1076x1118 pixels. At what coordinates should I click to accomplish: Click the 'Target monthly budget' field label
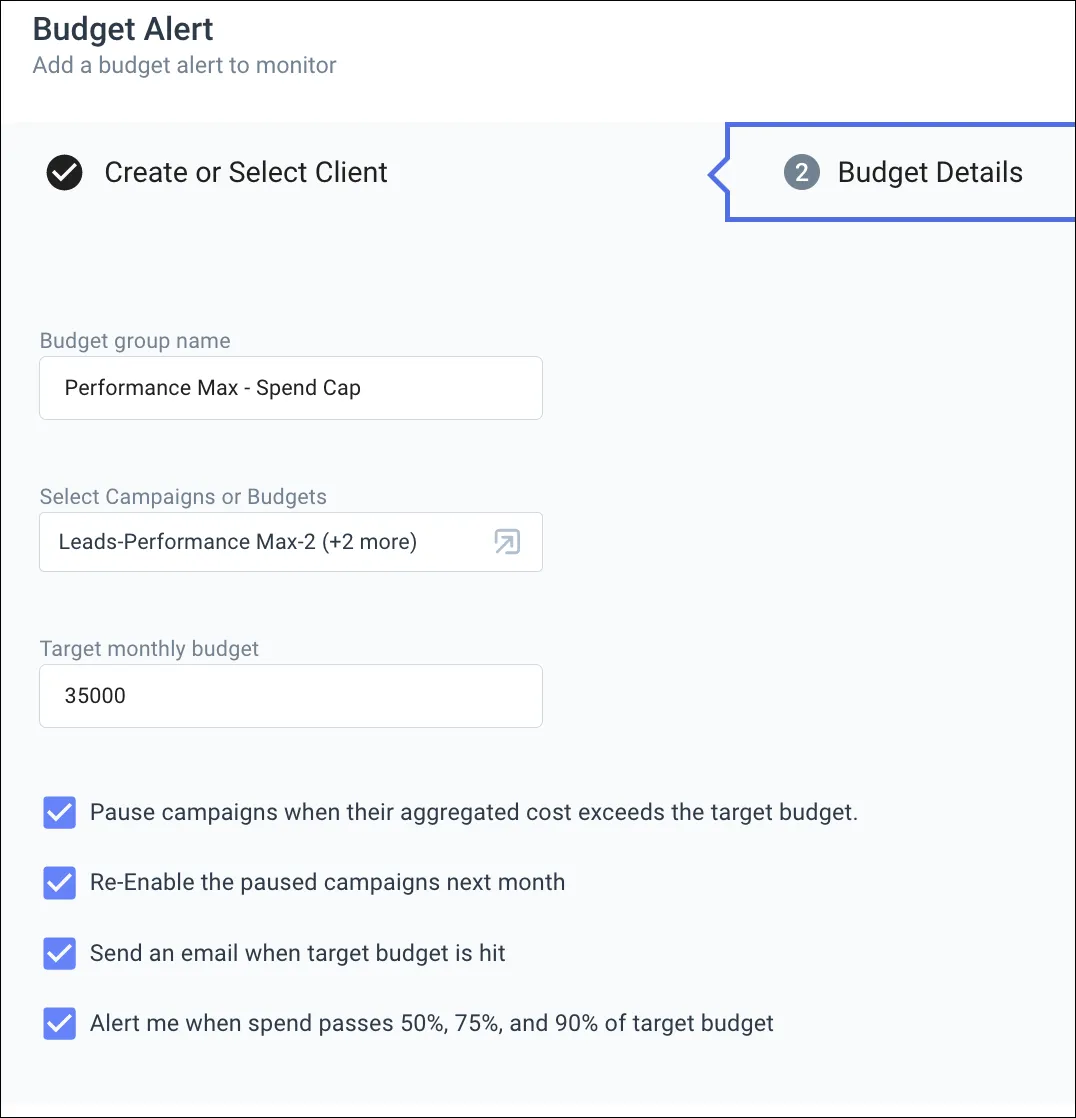149,649
